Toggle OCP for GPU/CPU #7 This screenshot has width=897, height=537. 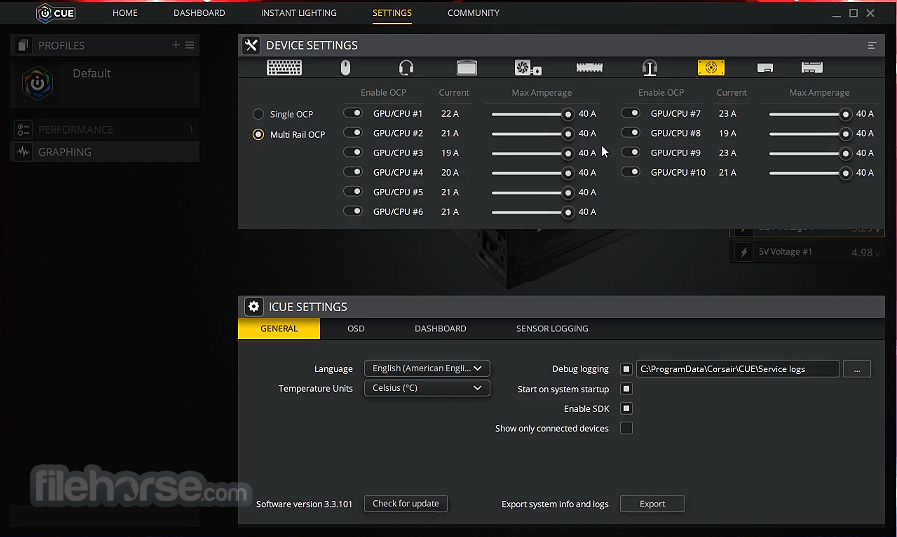tap(630, 113)
